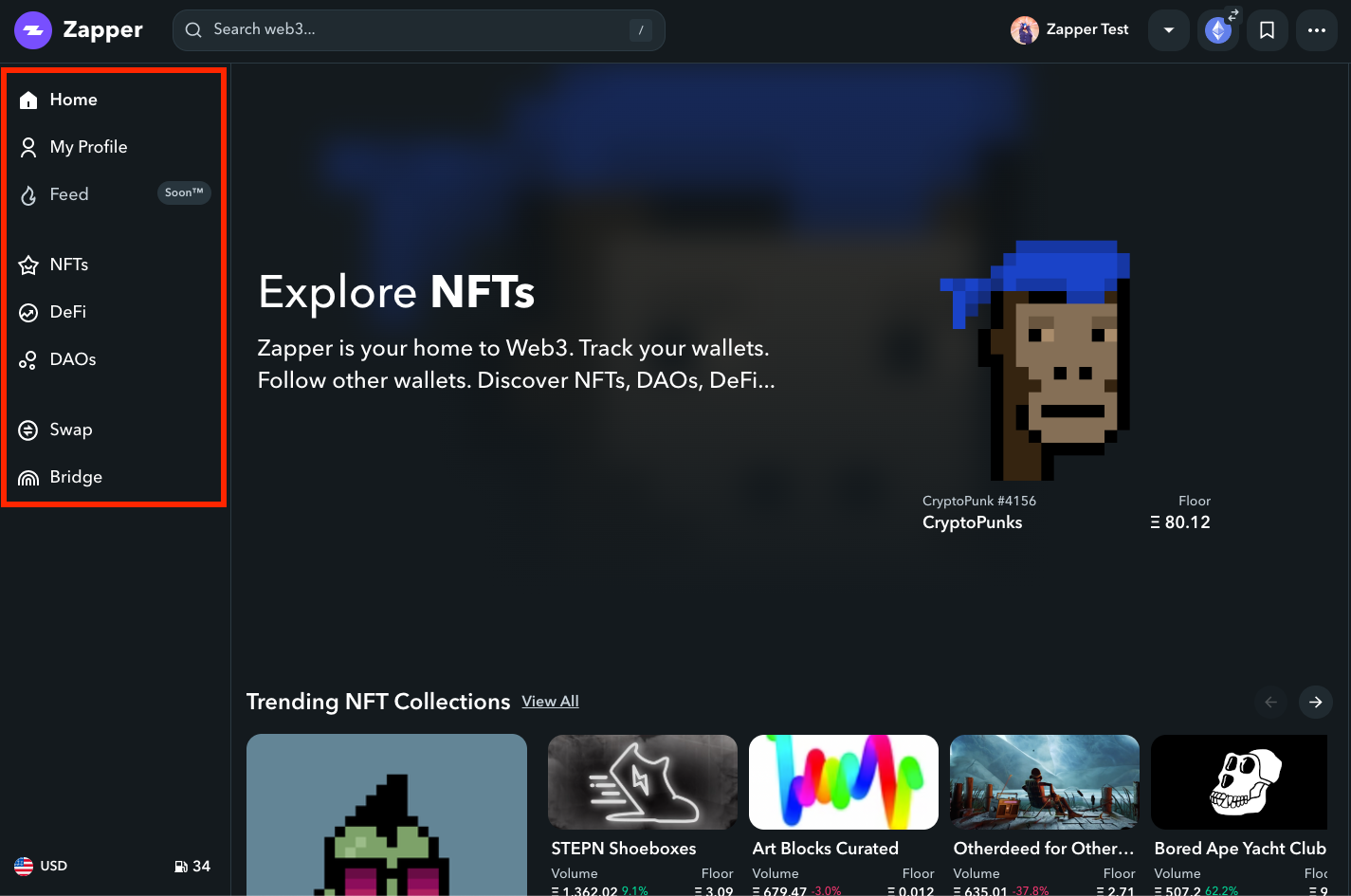
Task: Click the Zapper logo icon
Action: (33, 30)
